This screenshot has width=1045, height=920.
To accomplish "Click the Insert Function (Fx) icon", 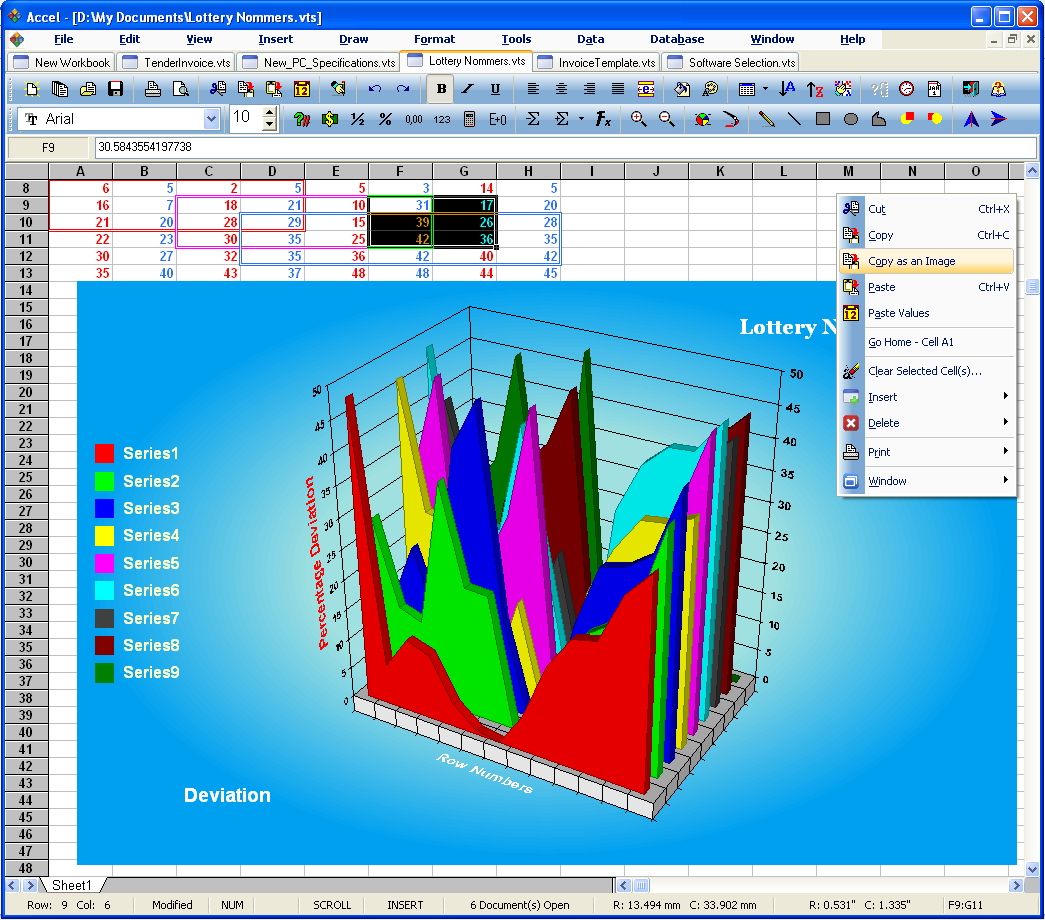I will (x=603, y=119).
